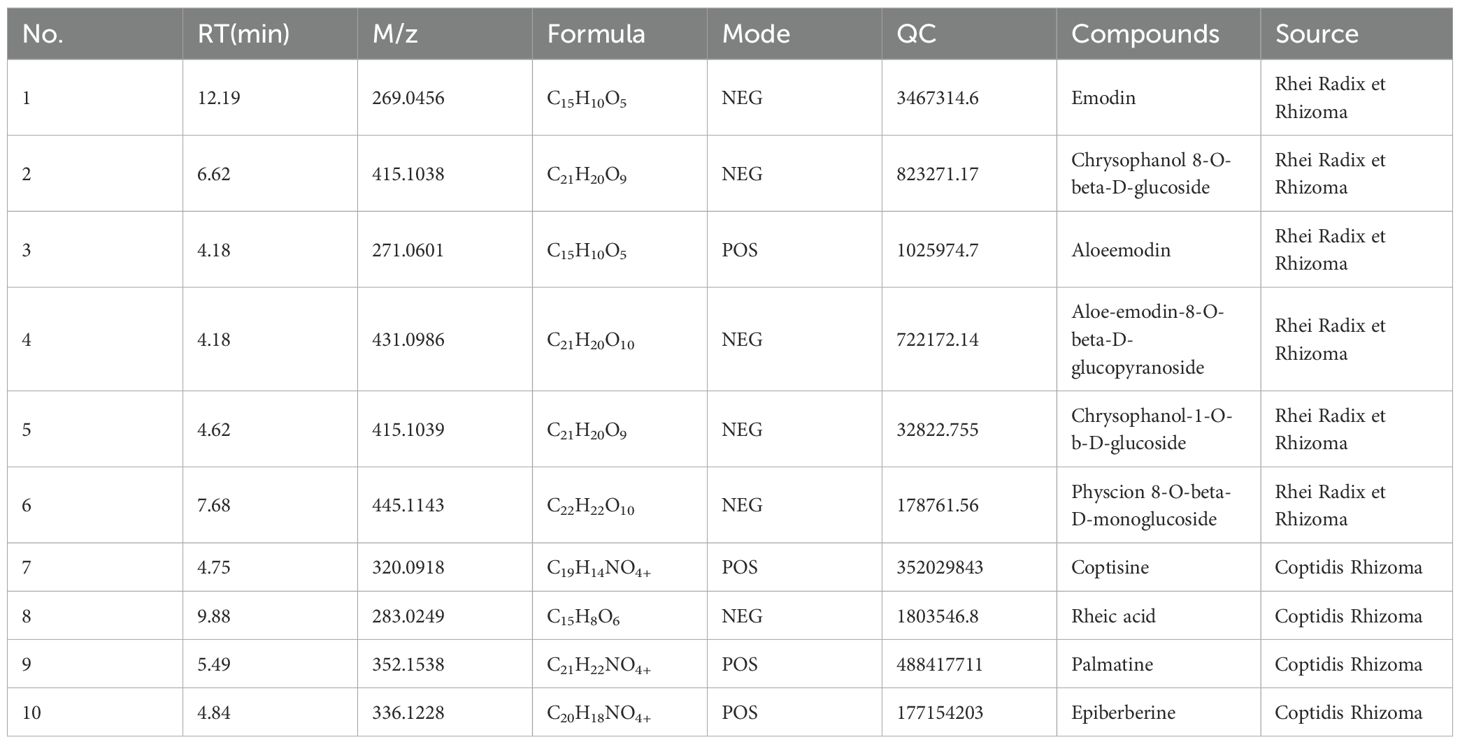Viewport: 1460px width, 744px height.
Task: Select the Rheic acid cell
Action: tap(1113, 616)
